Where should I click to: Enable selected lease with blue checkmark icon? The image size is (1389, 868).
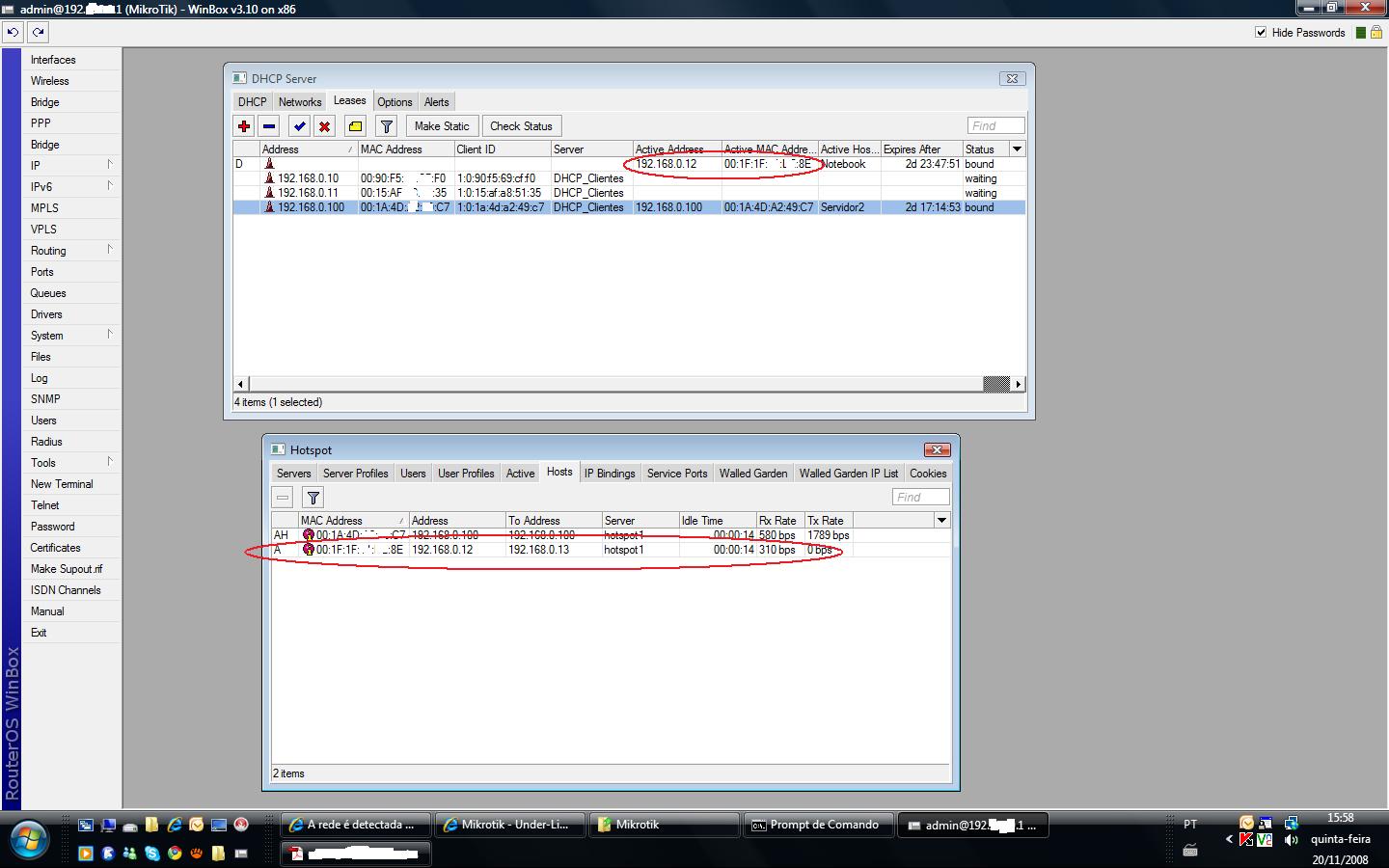click(x=300, y=126)
